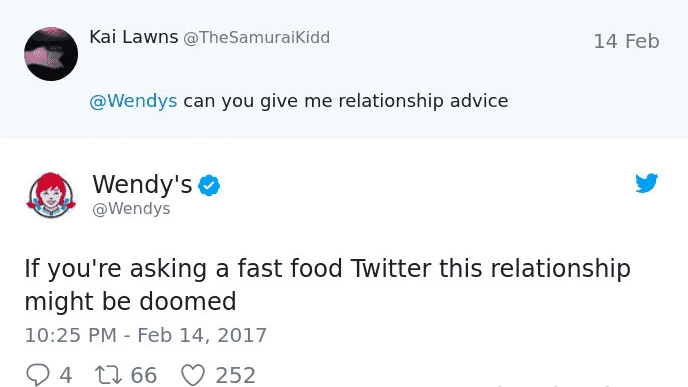
Task: Click the 14 Feb date link
Action: click(x=627, y=41)
